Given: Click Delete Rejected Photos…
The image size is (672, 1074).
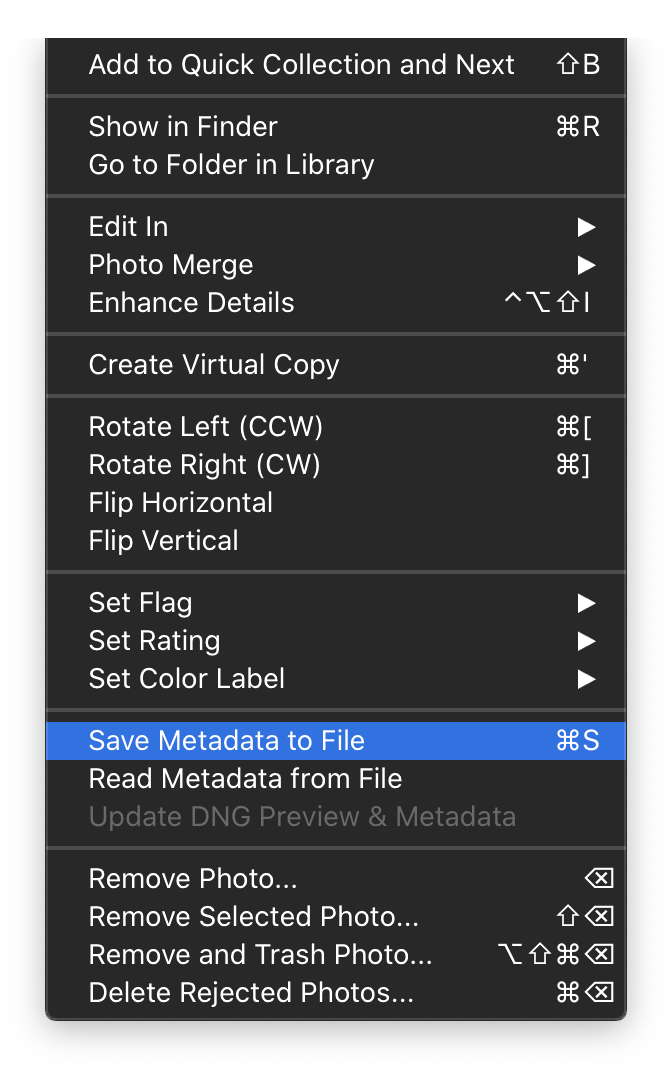Looking at the screenshot, I should (x=251, y=993).
